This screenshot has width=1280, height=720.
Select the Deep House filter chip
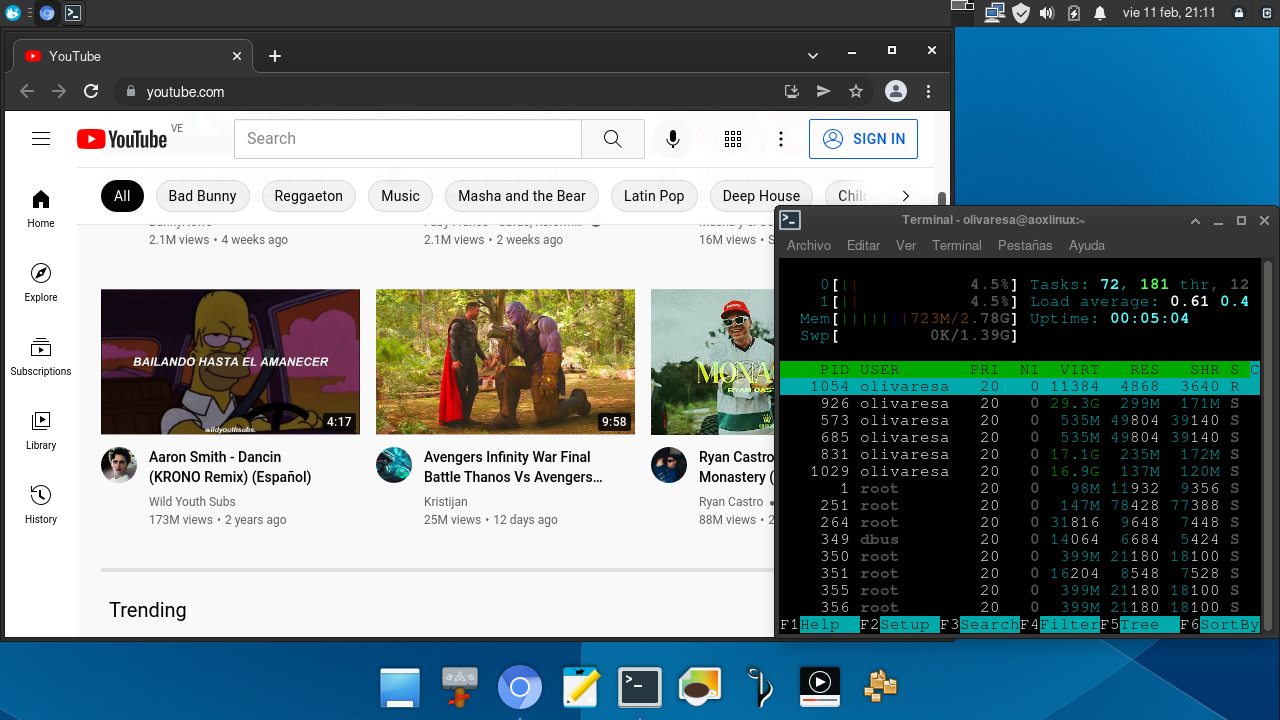tap(761, 196)
